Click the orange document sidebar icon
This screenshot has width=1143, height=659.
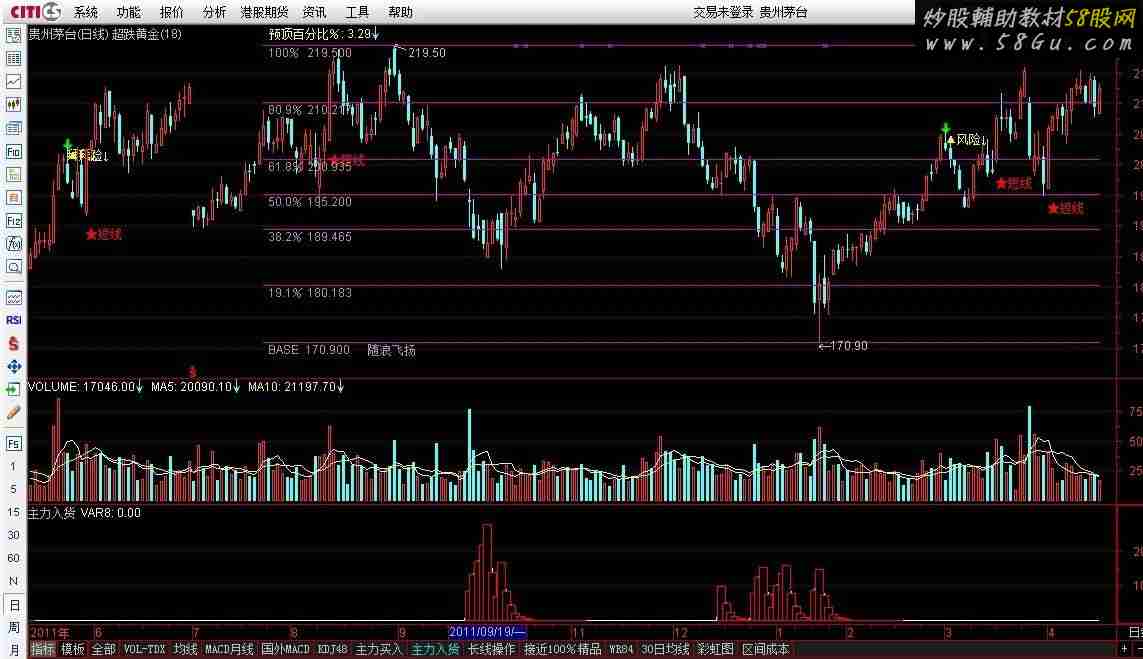point(14,198)
